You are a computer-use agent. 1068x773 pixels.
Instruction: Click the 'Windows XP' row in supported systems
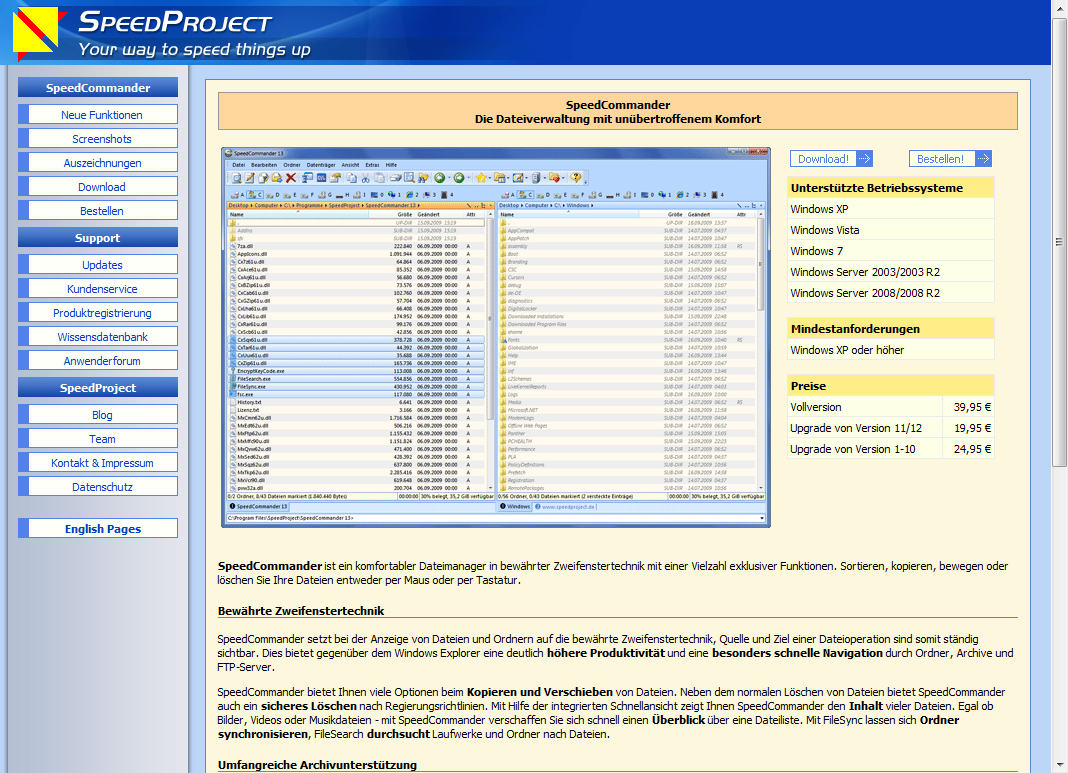(890, 209)
